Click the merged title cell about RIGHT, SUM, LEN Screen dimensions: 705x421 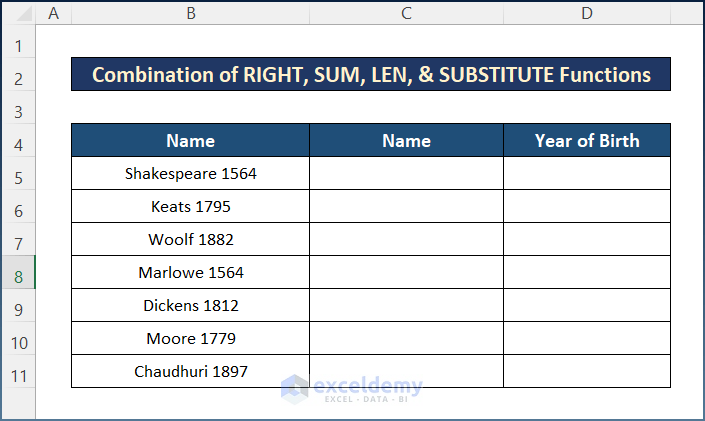pyautogui.click(x=371, y=75)
